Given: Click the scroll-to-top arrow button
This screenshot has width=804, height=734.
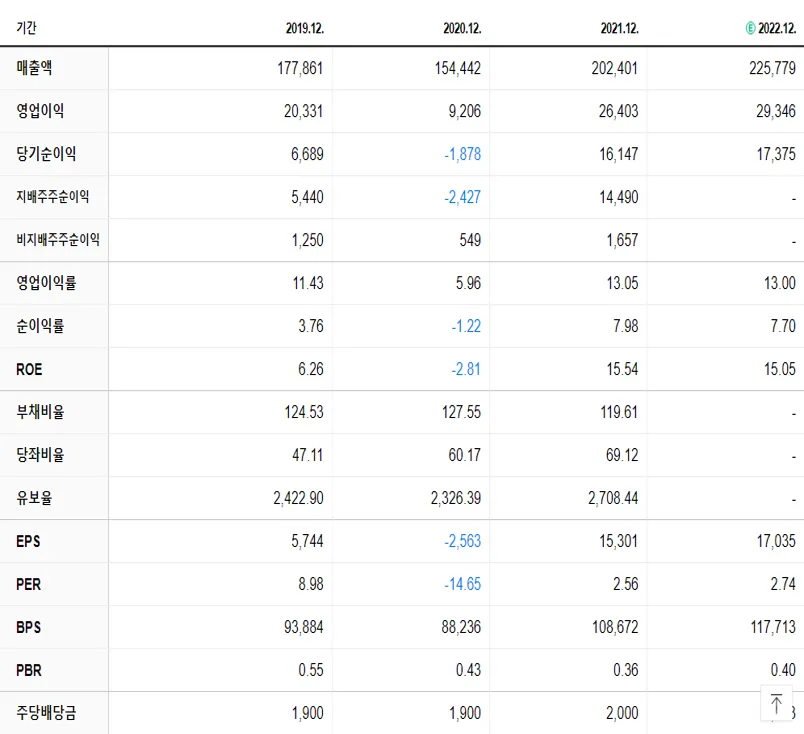Looking at the screenshot, I should click(x=777, y=703).
